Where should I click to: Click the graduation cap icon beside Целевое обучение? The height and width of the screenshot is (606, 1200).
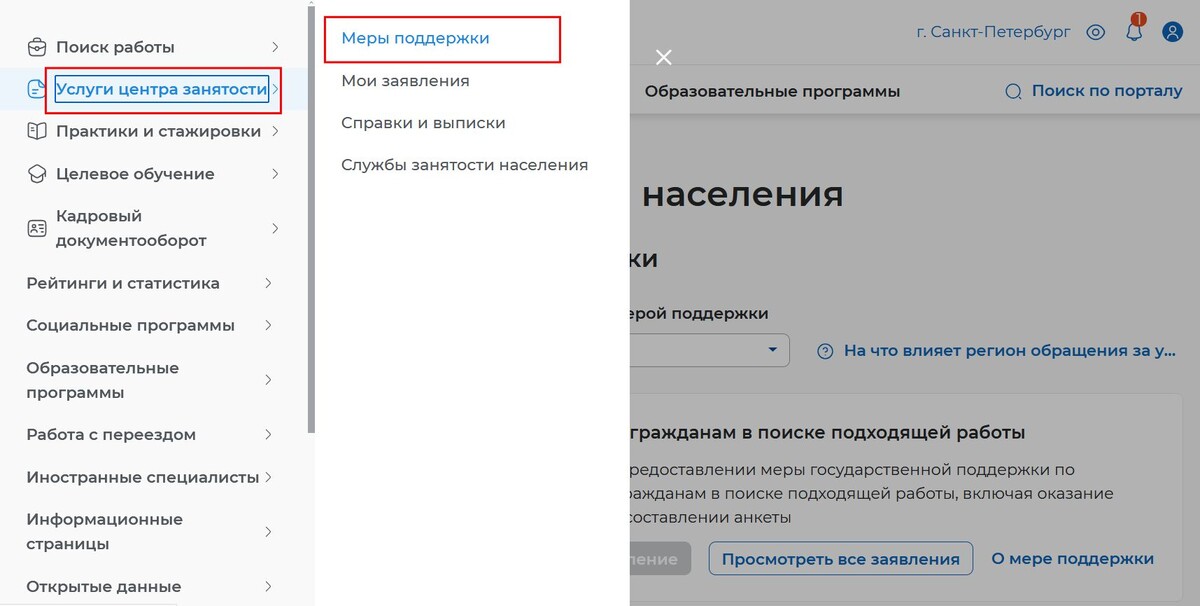(x=37, y=173)
